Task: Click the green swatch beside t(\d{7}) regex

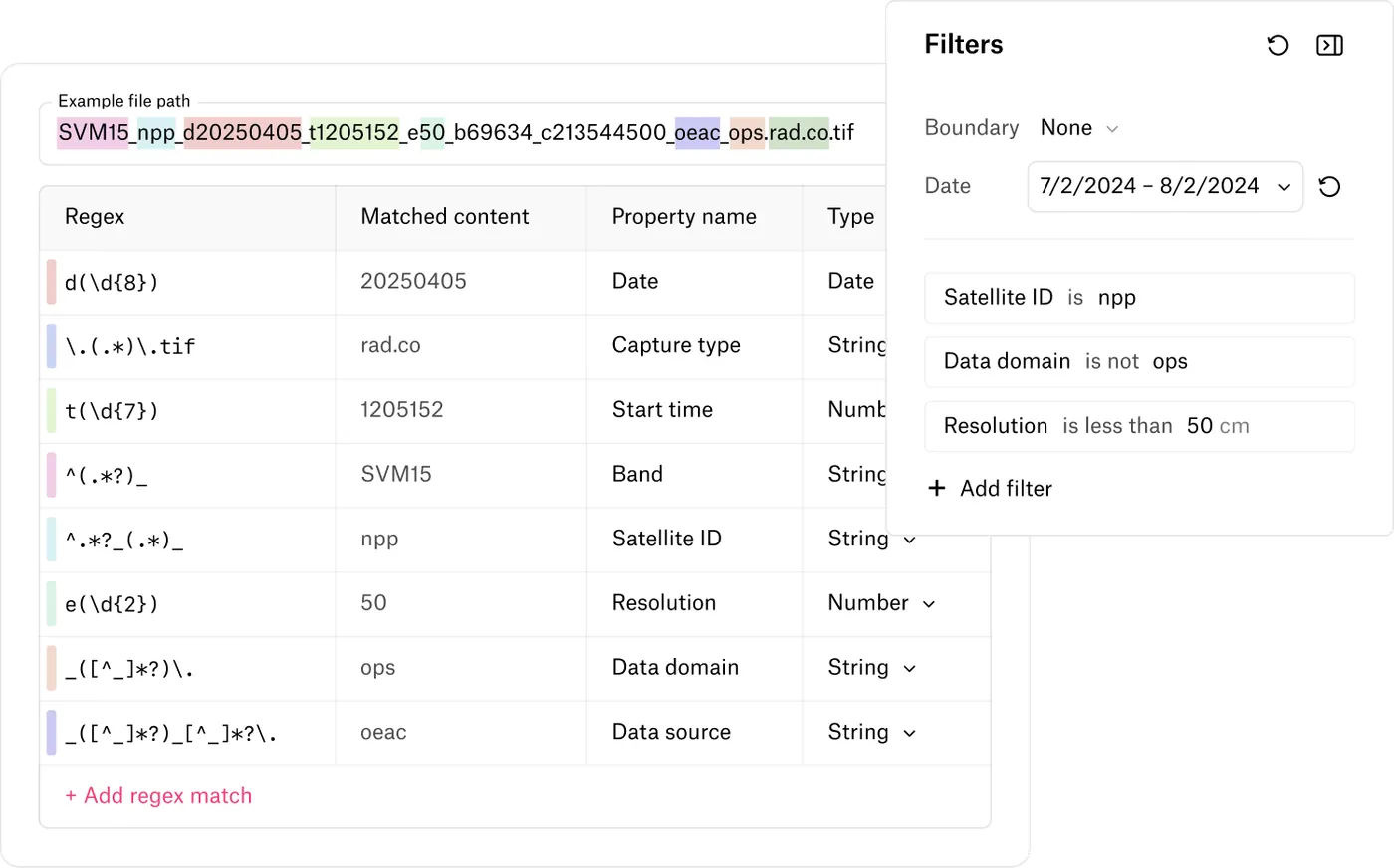Action: (51, 410)
